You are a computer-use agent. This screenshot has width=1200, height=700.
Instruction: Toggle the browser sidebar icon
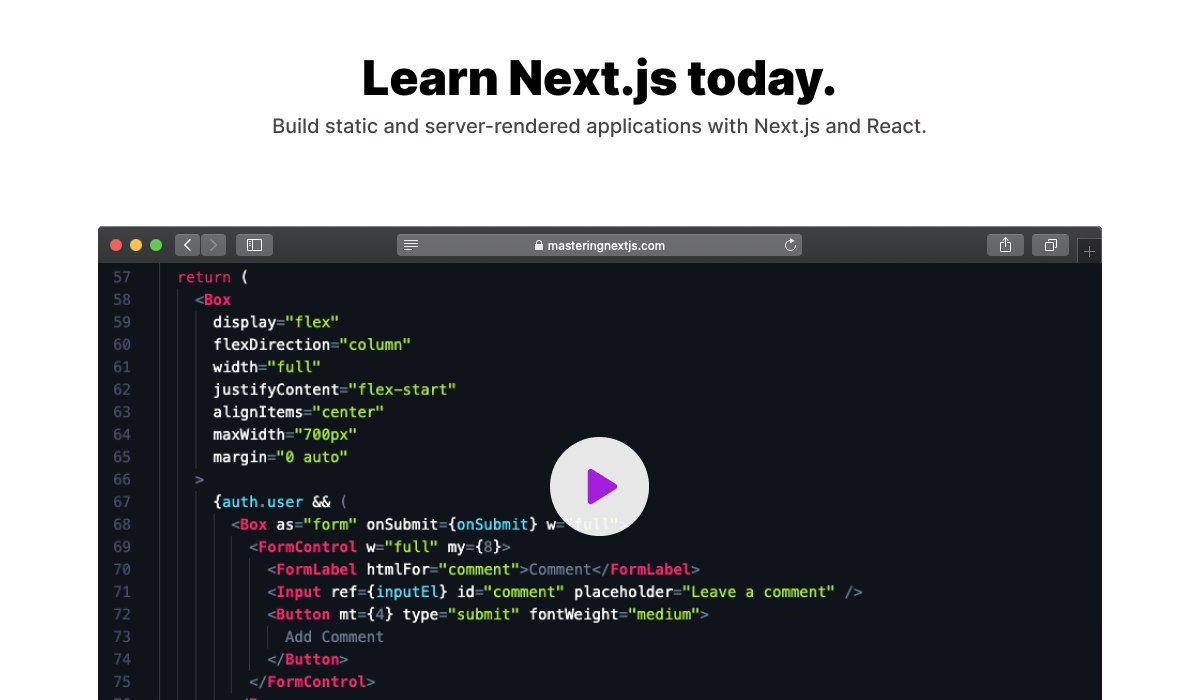click(x=254, y=245)
